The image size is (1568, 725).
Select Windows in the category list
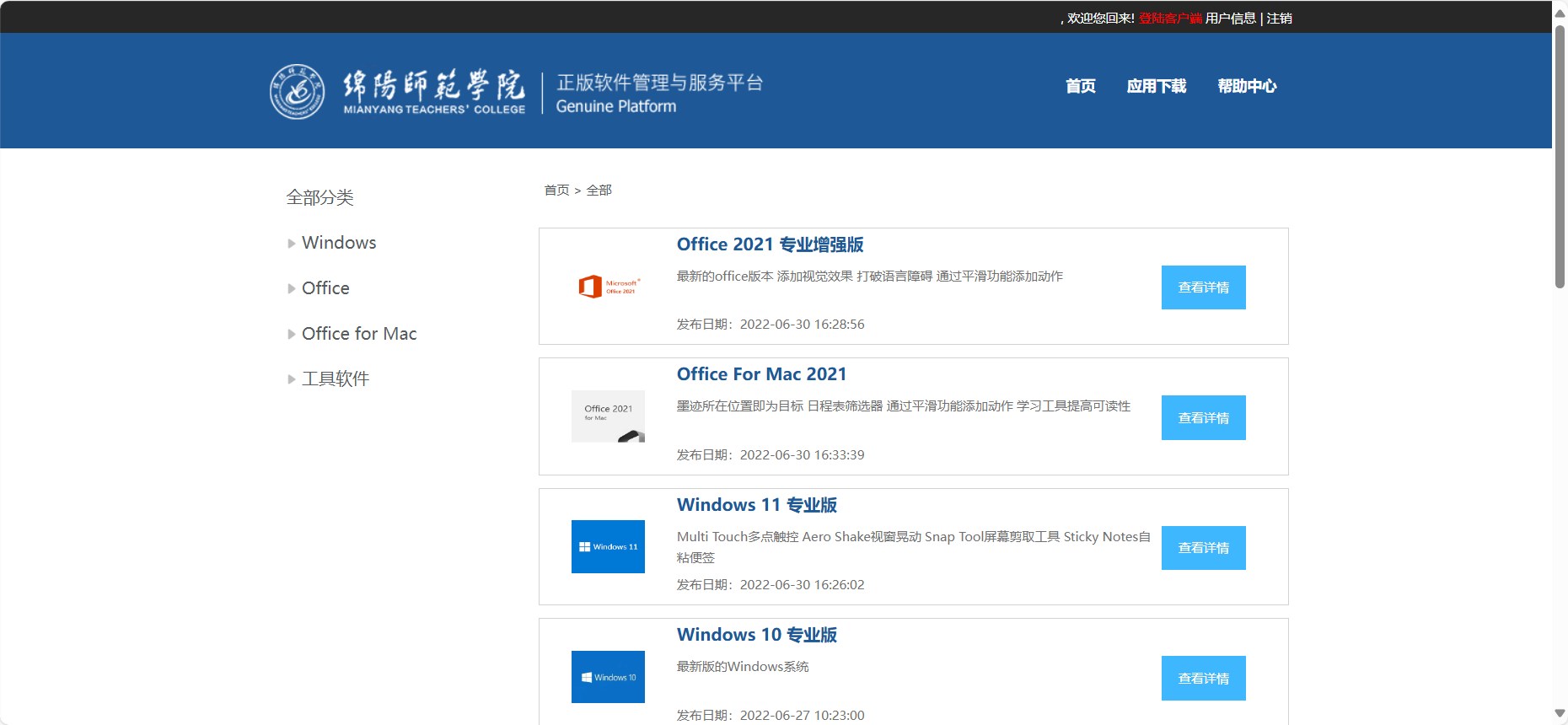tap(339, 243)
